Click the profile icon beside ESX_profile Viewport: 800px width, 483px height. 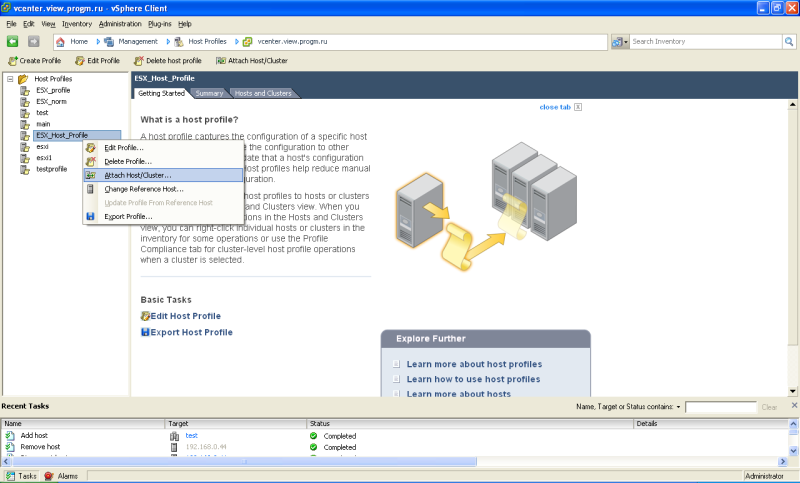click(24, 91)
